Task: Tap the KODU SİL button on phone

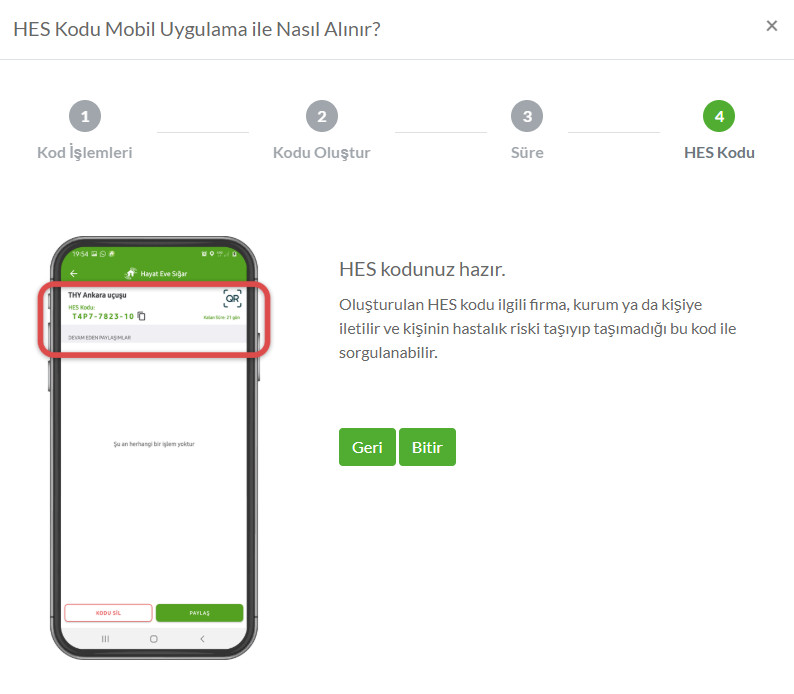Action: coord(108,613)
